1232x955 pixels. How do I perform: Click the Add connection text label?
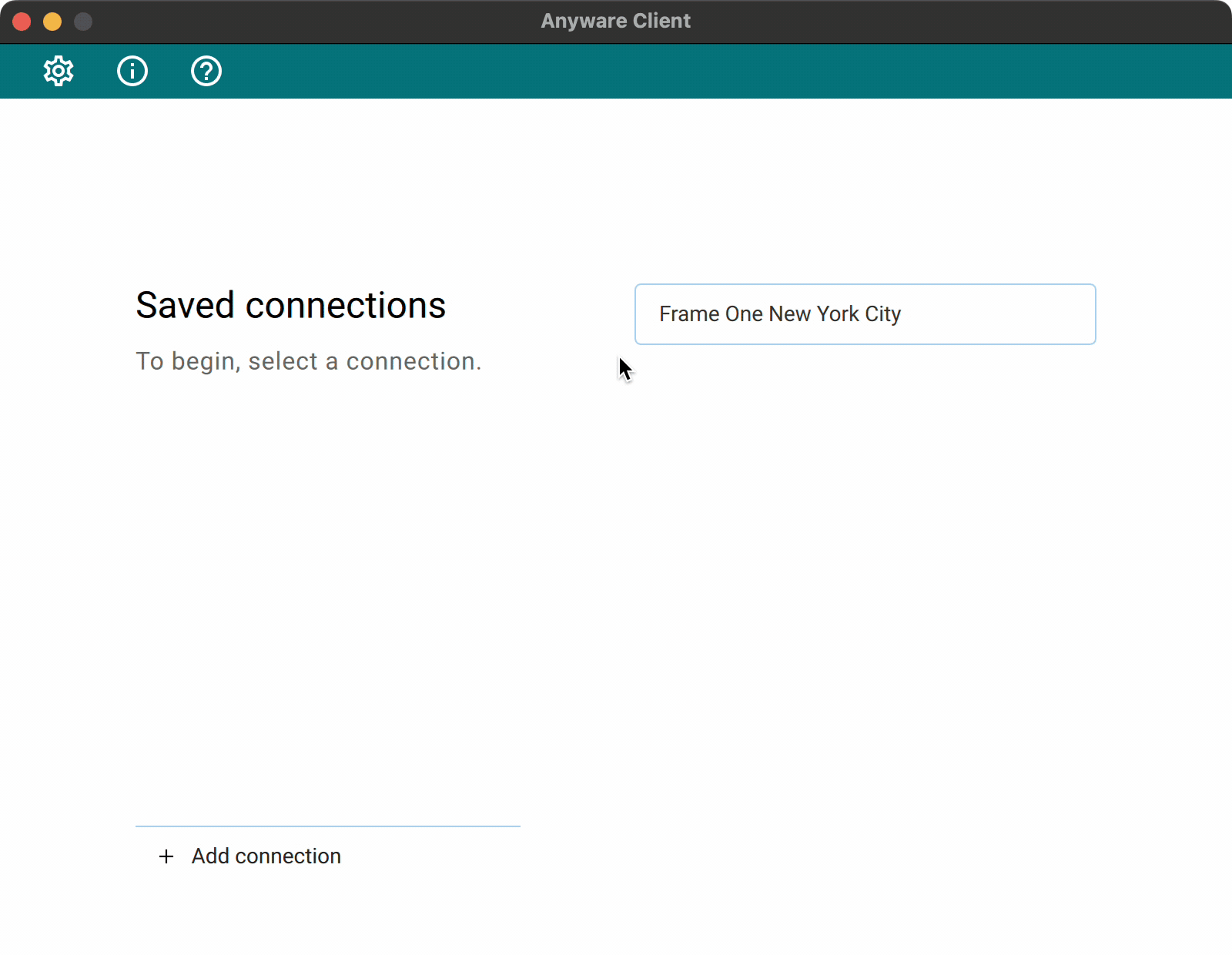tap(266, 856)
